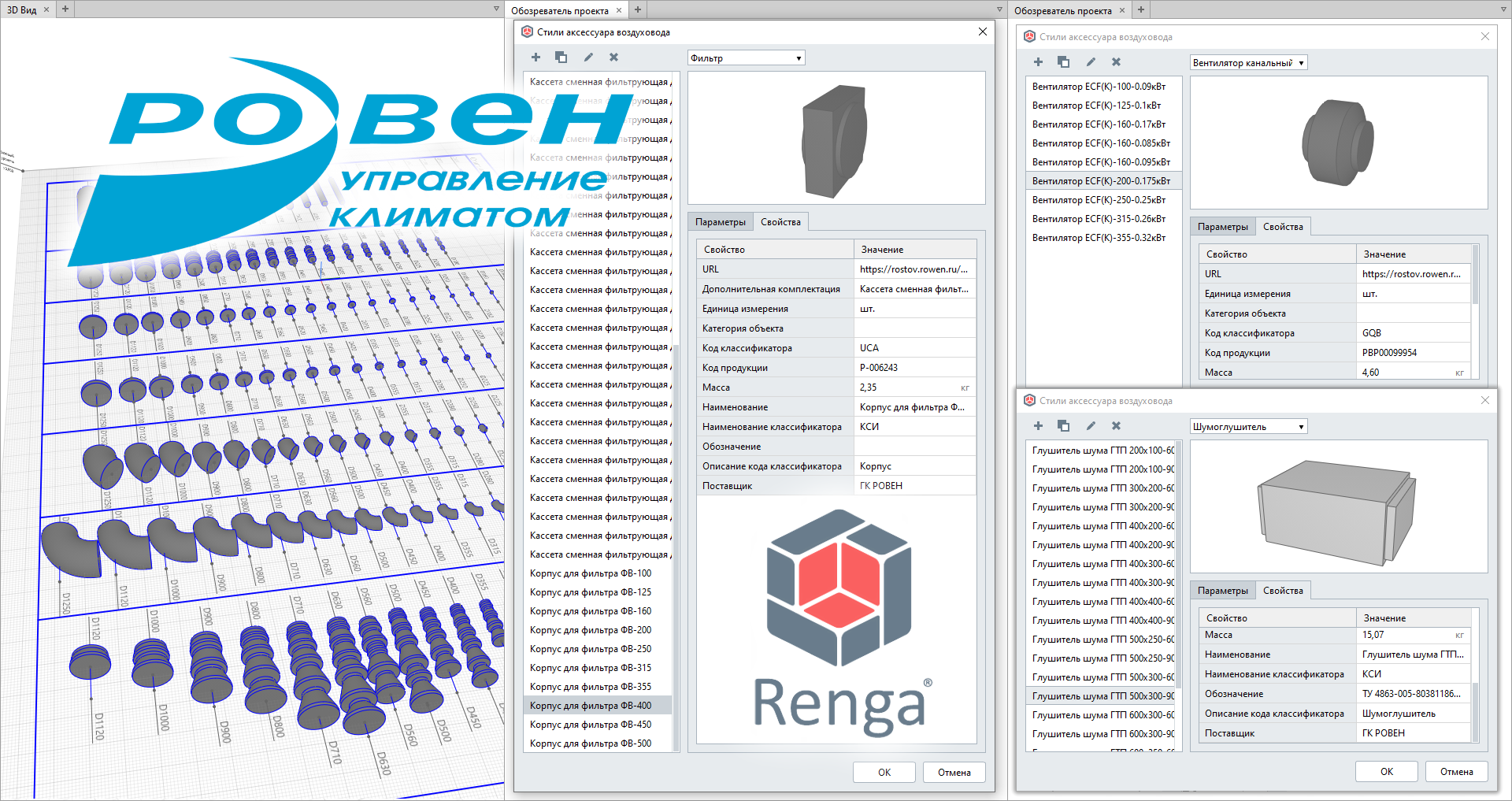
Task: Delete style in Вентилятор канальный dialog
Action: click(x=1116, y=62)
